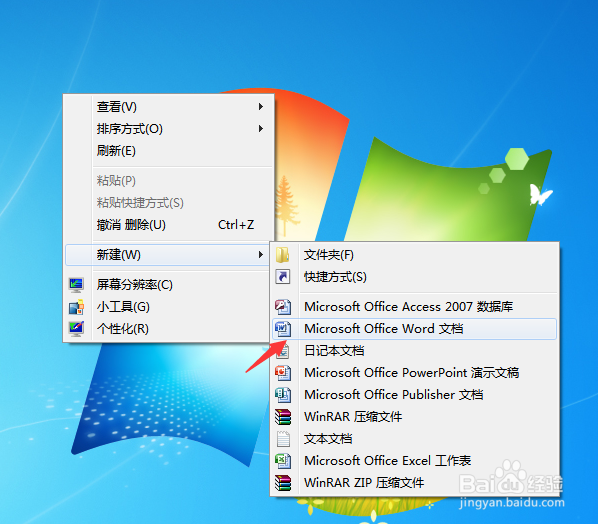Open the 排序方式(O) menu entry
The height and width of the screenshot is (524, 598).
pyautogui.click(x=168, y=129)
